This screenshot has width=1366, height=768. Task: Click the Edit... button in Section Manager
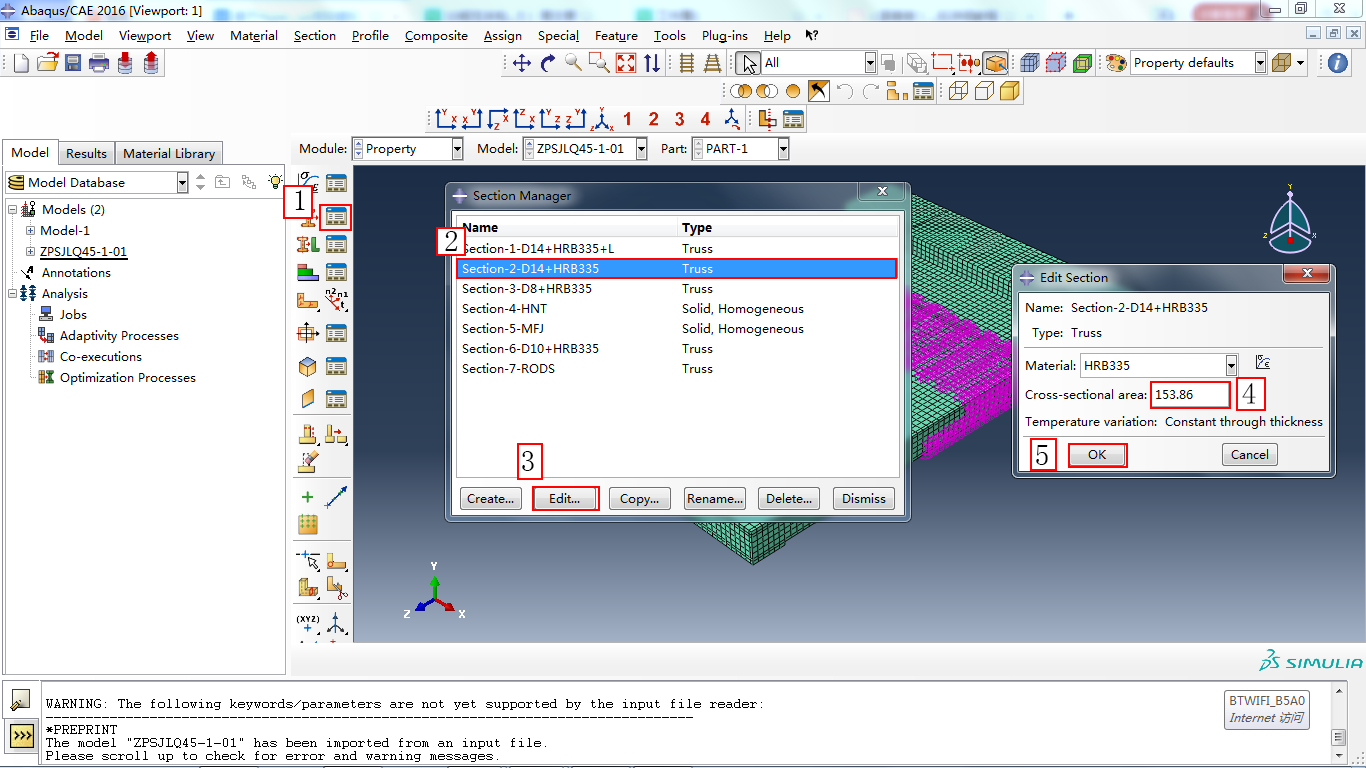pyautogui.click(x=565, y=498)
